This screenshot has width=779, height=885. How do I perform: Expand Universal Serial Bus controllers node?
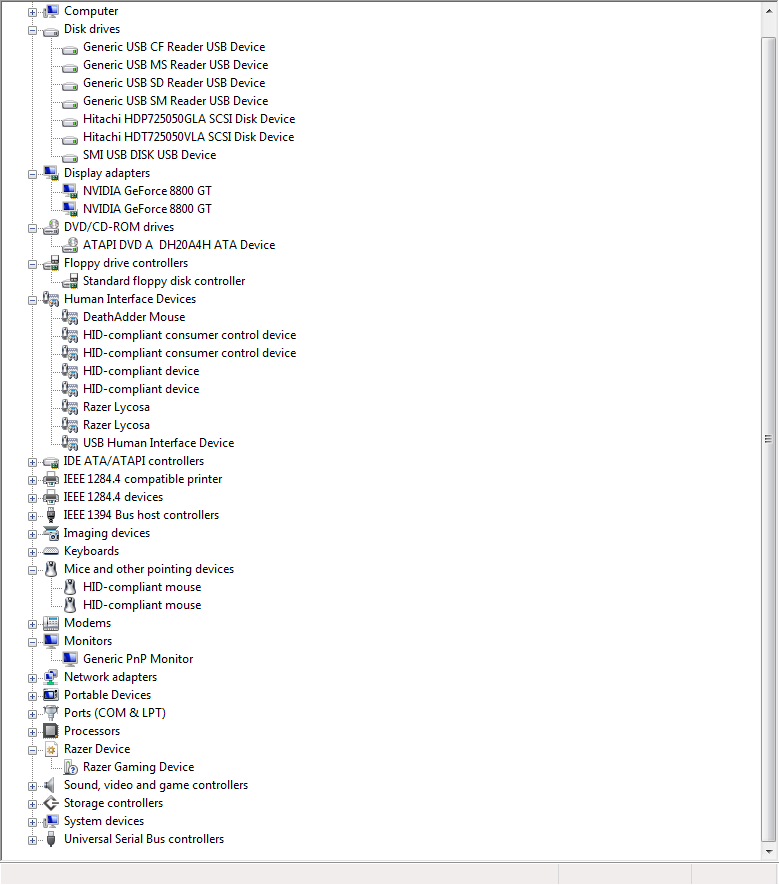click(x=32, y=840)
